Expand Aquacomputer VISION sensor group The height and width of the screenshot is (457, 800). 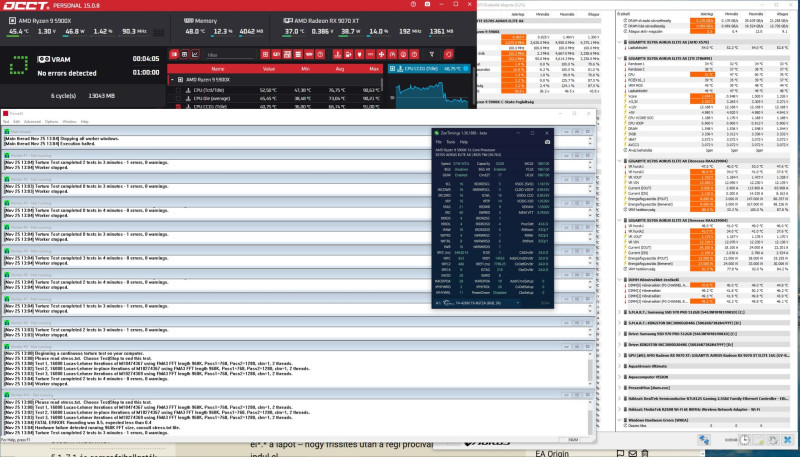pos(620,377)
